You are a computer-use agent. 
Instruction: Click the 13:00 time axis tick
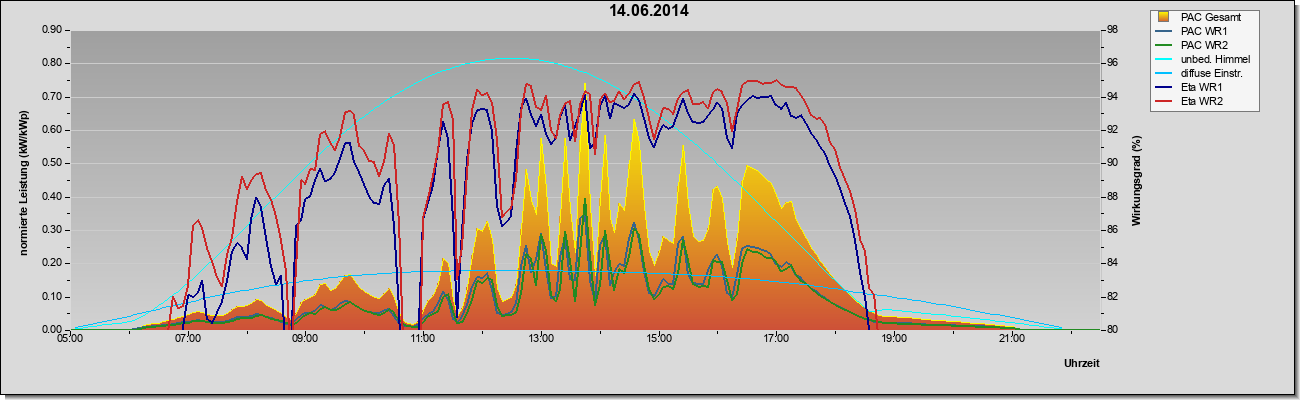pos(540,340)
